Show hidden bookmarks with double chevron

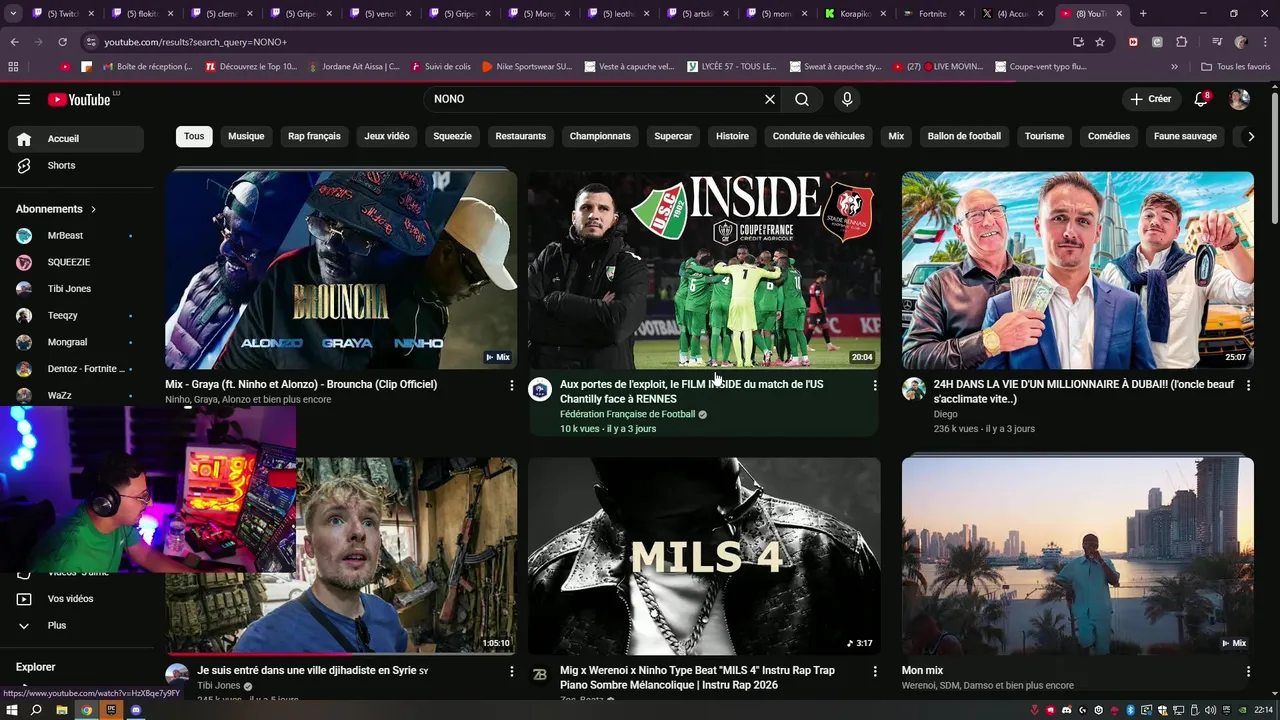1175,67
